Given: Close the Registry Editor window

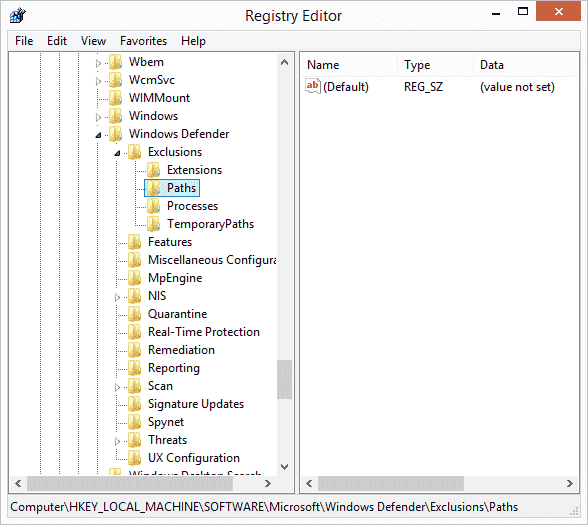Looking at the screenshot, I should click(558, 12).
